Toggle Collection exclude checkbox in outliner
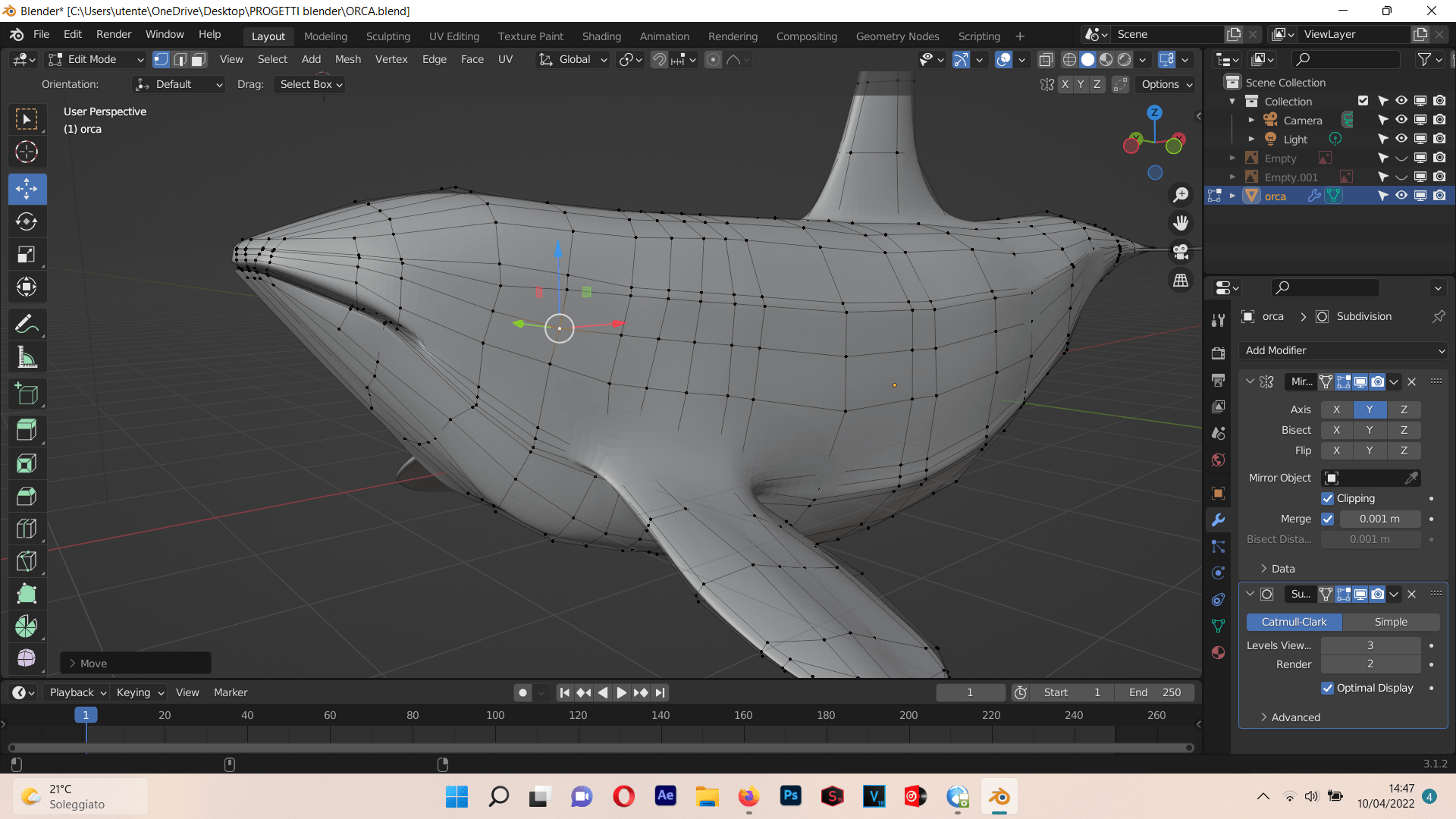 click(x=1363, y=101)
